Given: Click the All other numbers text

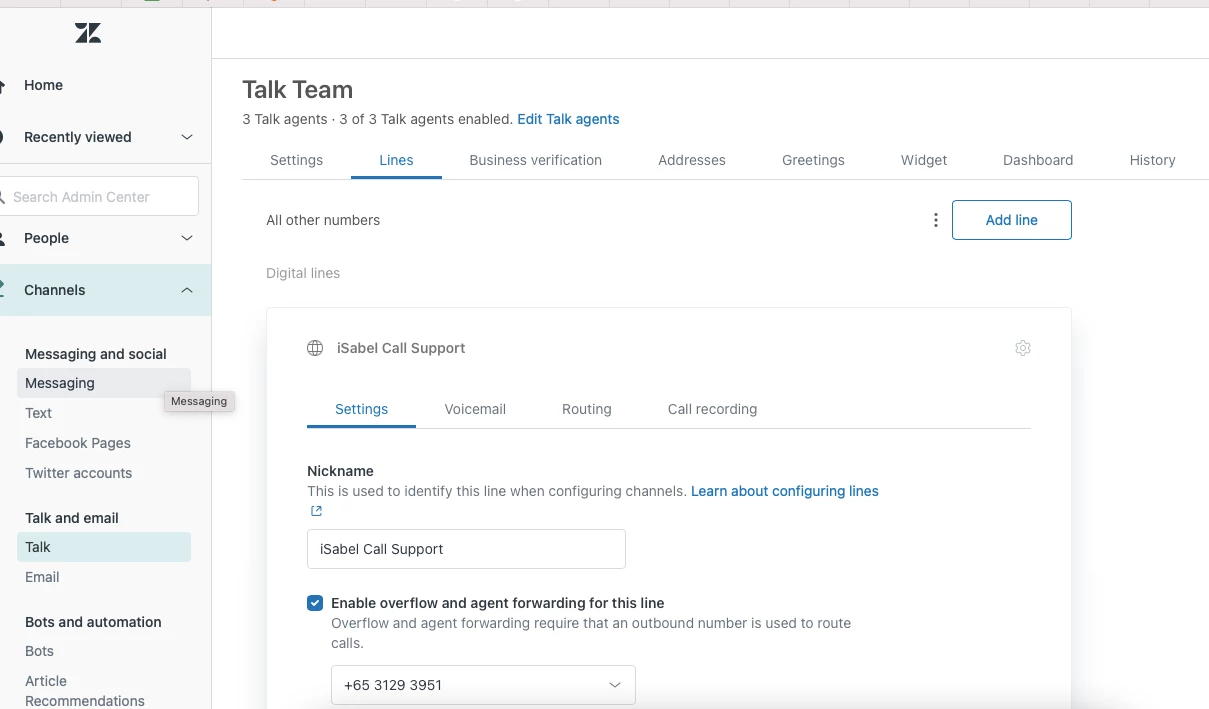Looking at the screenshot, I should [323, 220].
